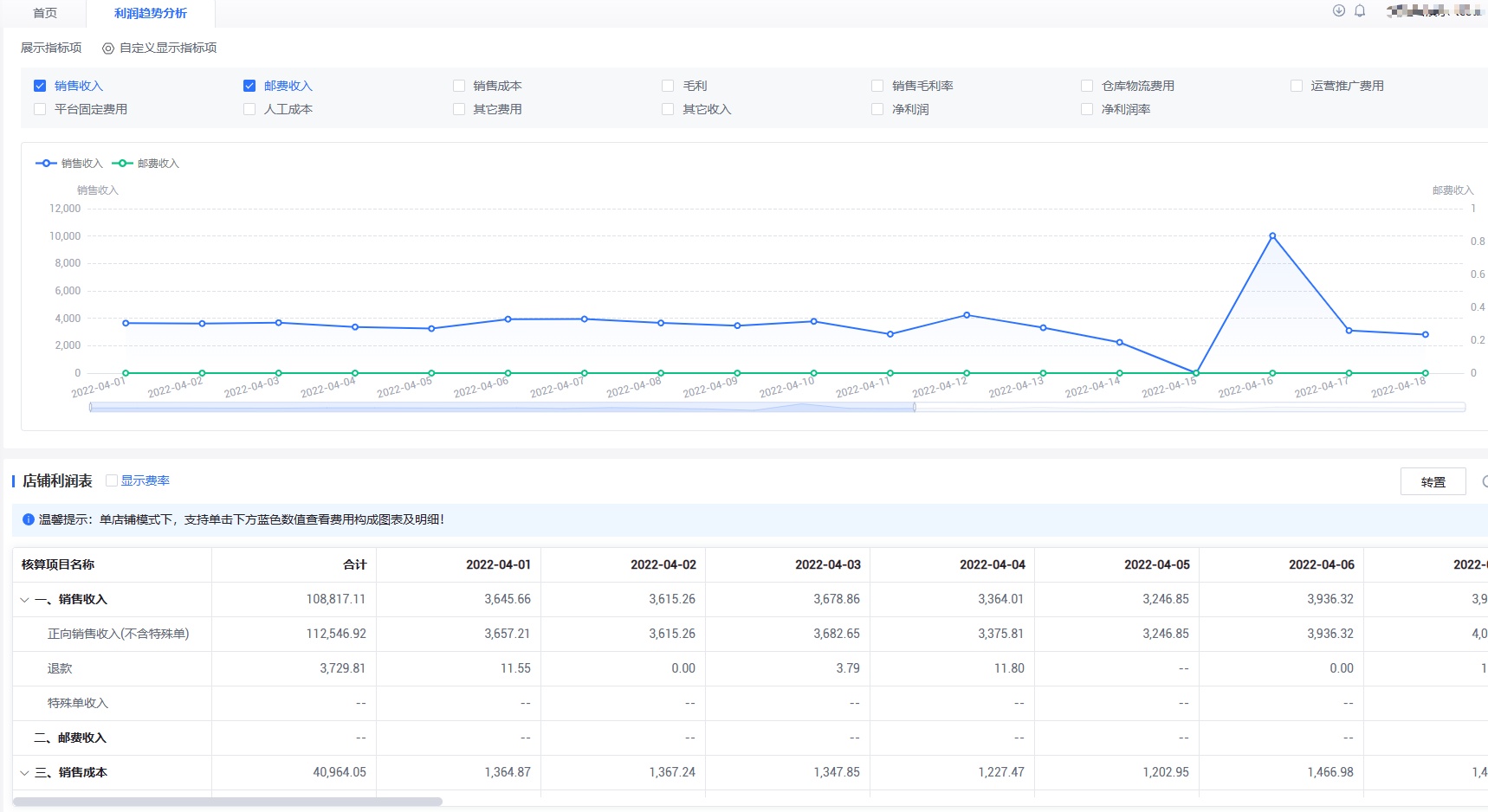Click the 正向销售收入(不含特殊单) row label
This screenshot has height=812, width=1488.
(x=119, y=634)
